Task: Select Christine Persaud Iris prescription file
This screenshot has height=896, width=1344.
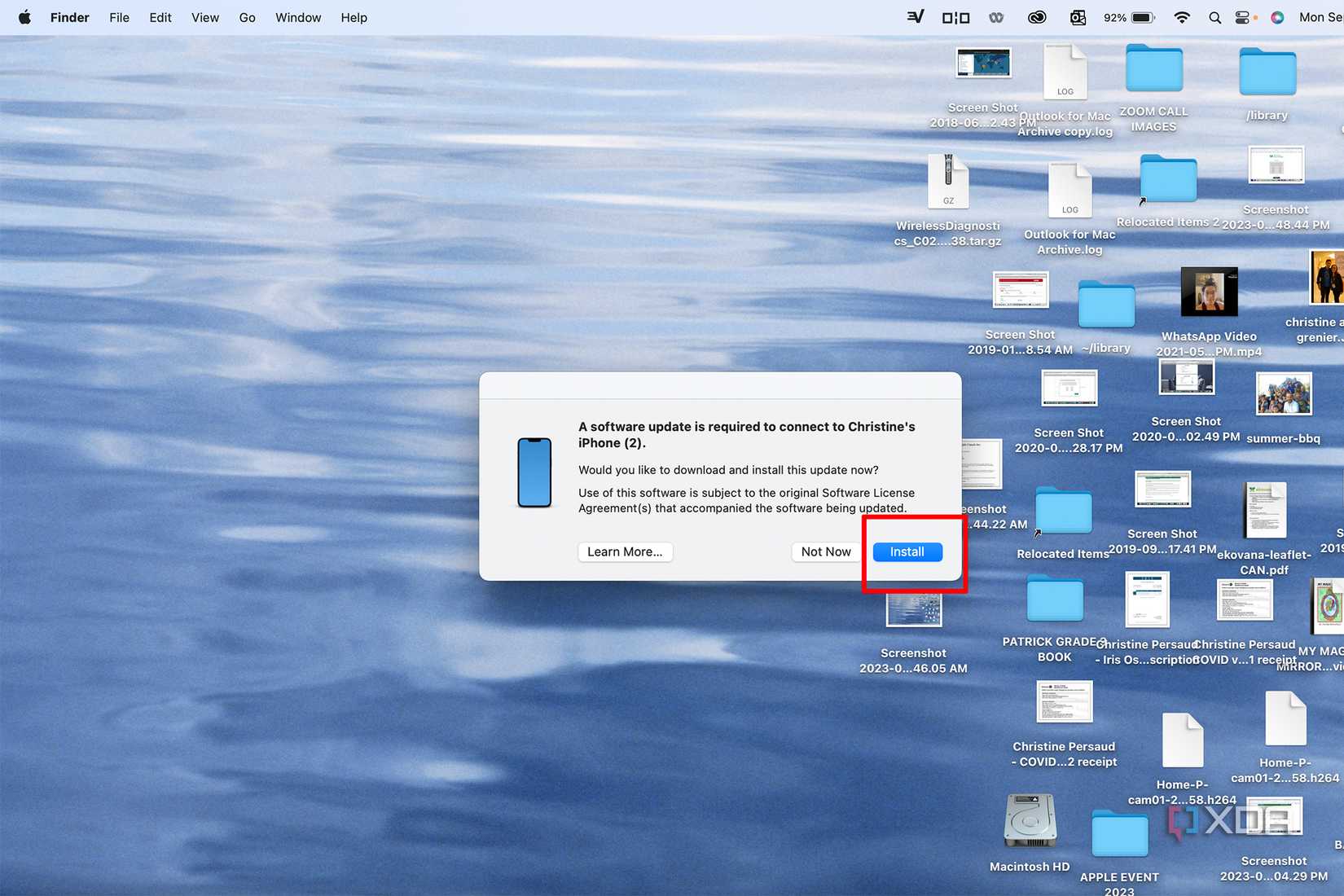Action: point(1147,600)
